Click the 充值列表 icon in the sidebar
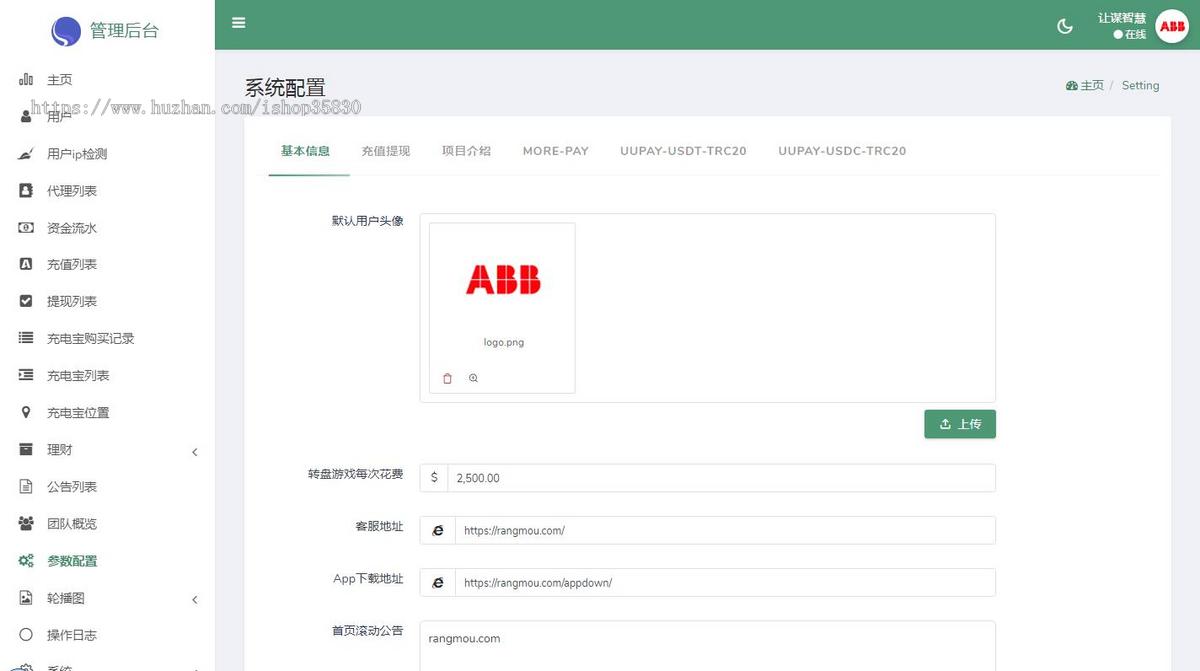Screen dimensions: 1200x671 tap(26, 264)
